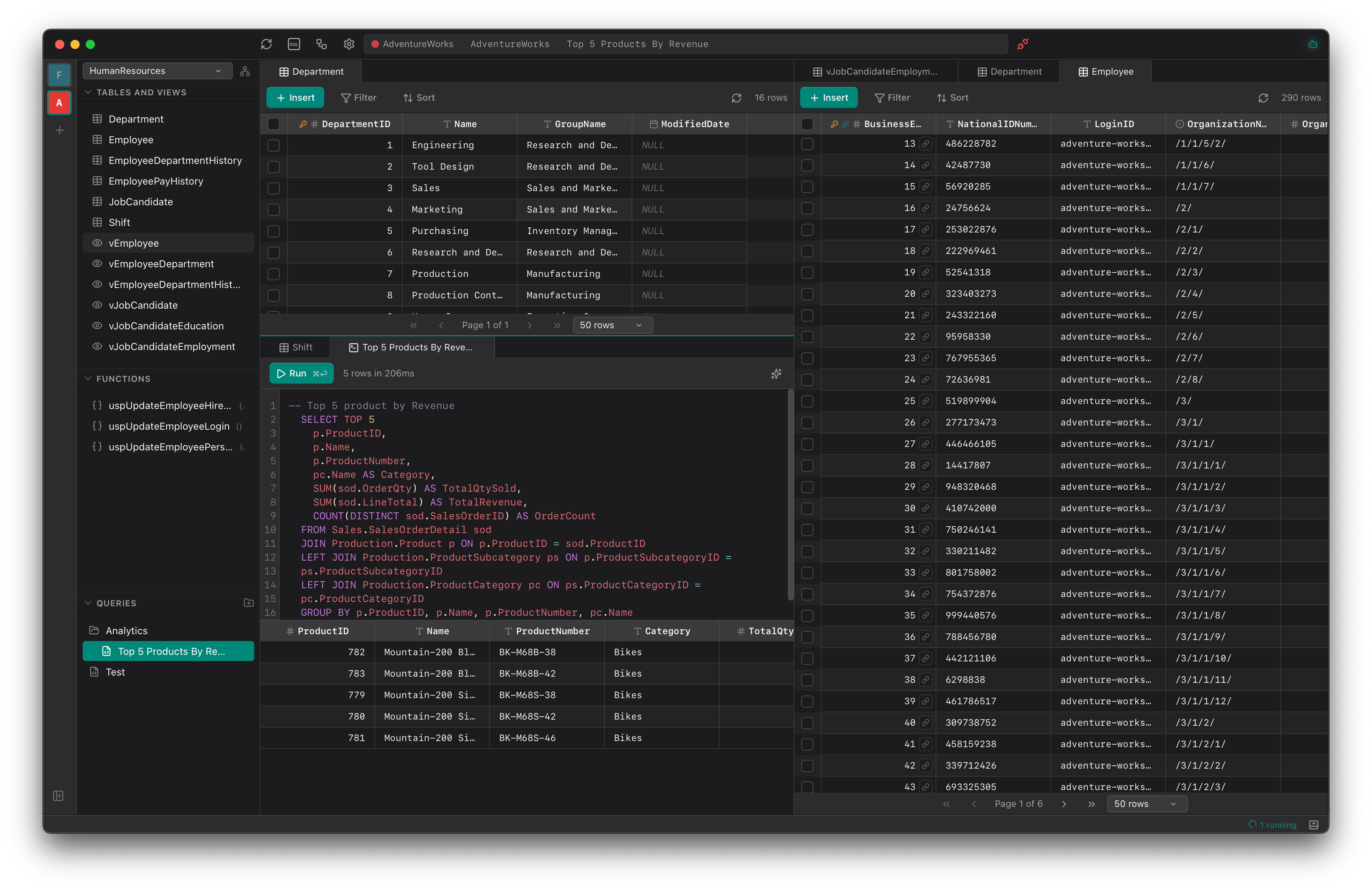Click the schema diagram icon beside HumanResources
The image size is (1372, 890).
point(245,71)
